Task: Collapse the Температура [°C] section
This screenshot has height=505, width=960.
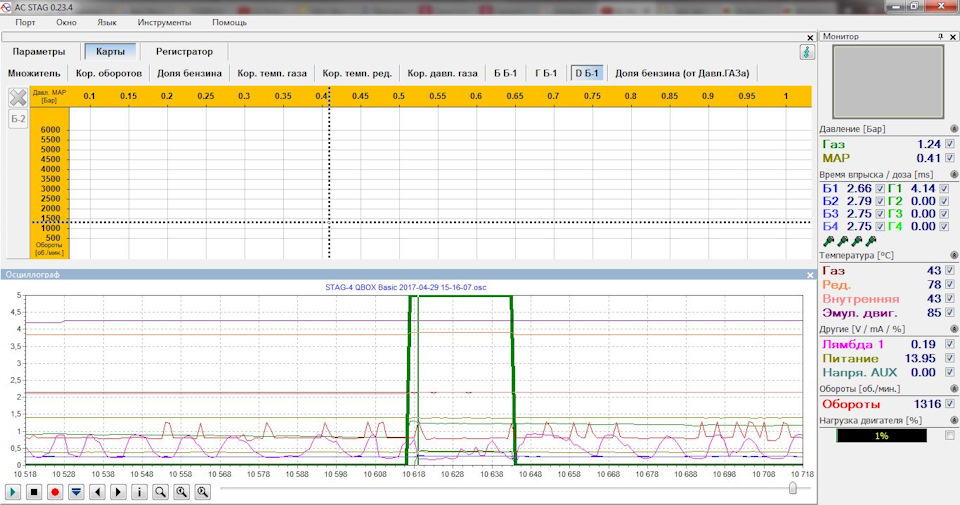Action: [x=954, y=255]
